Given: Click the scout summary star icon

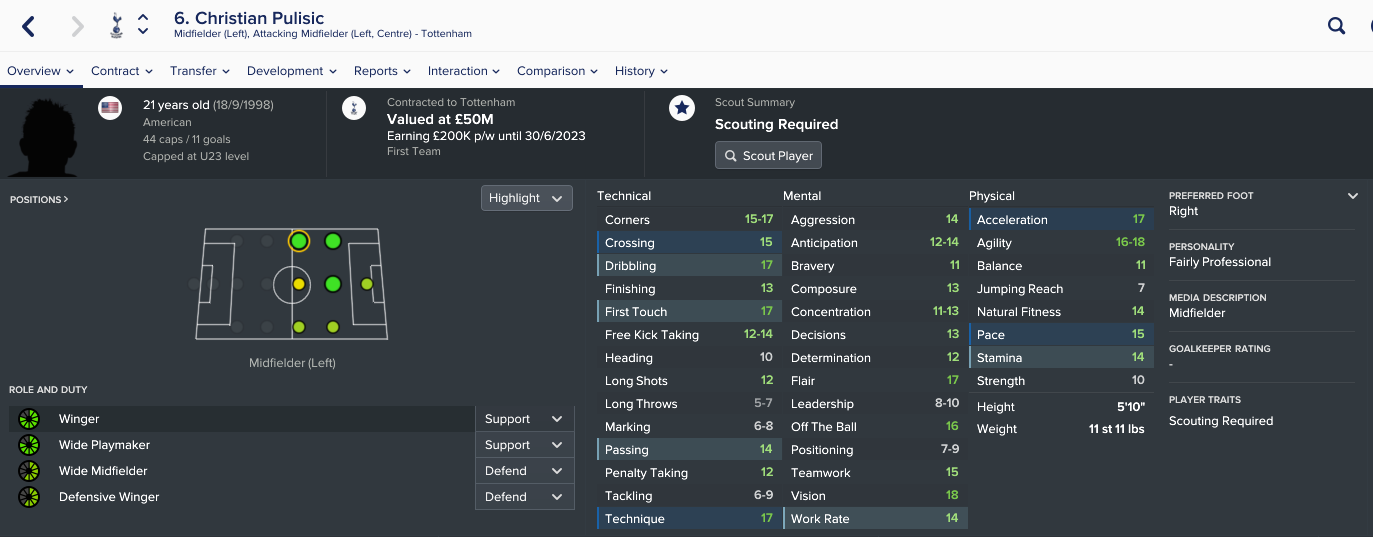Looking at the screenshot, I should [x=682, y=108].
